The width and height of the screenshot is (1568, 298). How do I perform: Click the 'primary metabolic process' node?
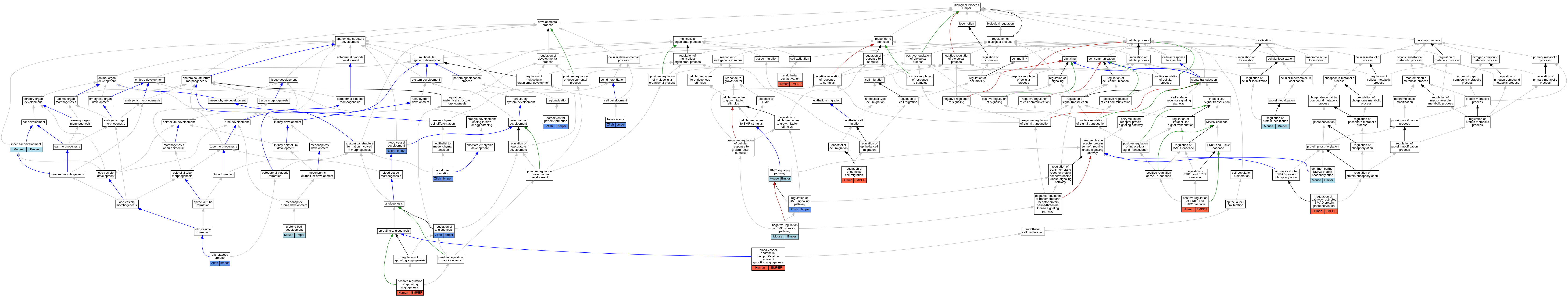(1545, 59)
